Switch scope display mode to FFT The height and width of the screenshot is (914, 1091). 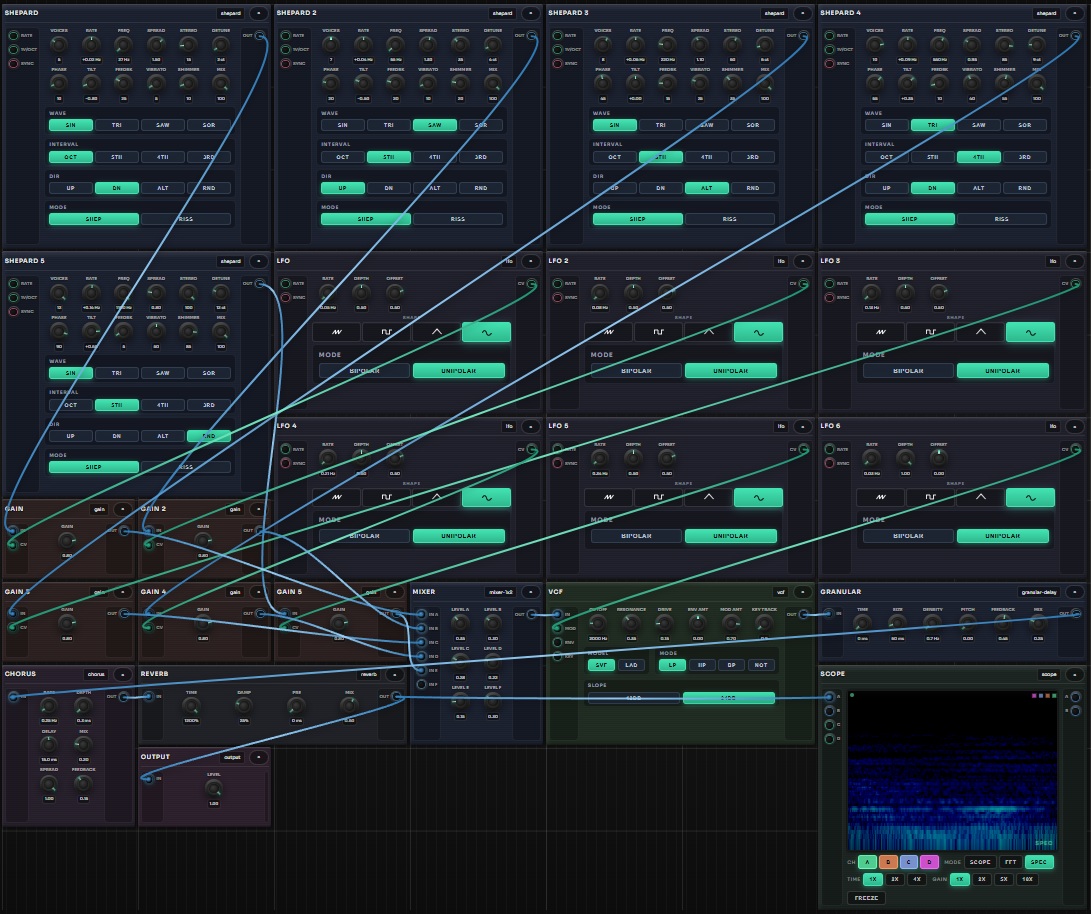tap(1010, 861)
